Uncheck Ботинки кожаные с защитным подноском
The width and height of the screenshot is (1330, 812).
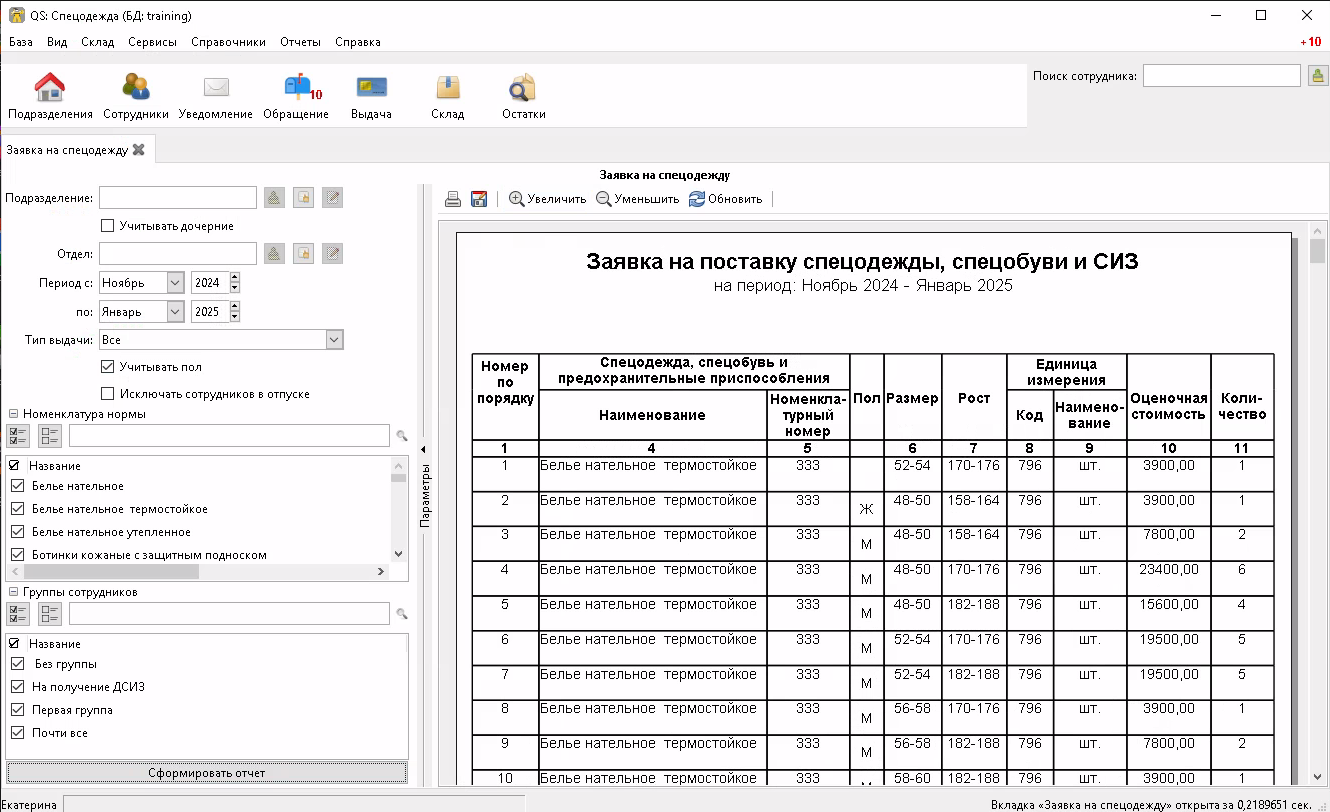pos(17,555)
